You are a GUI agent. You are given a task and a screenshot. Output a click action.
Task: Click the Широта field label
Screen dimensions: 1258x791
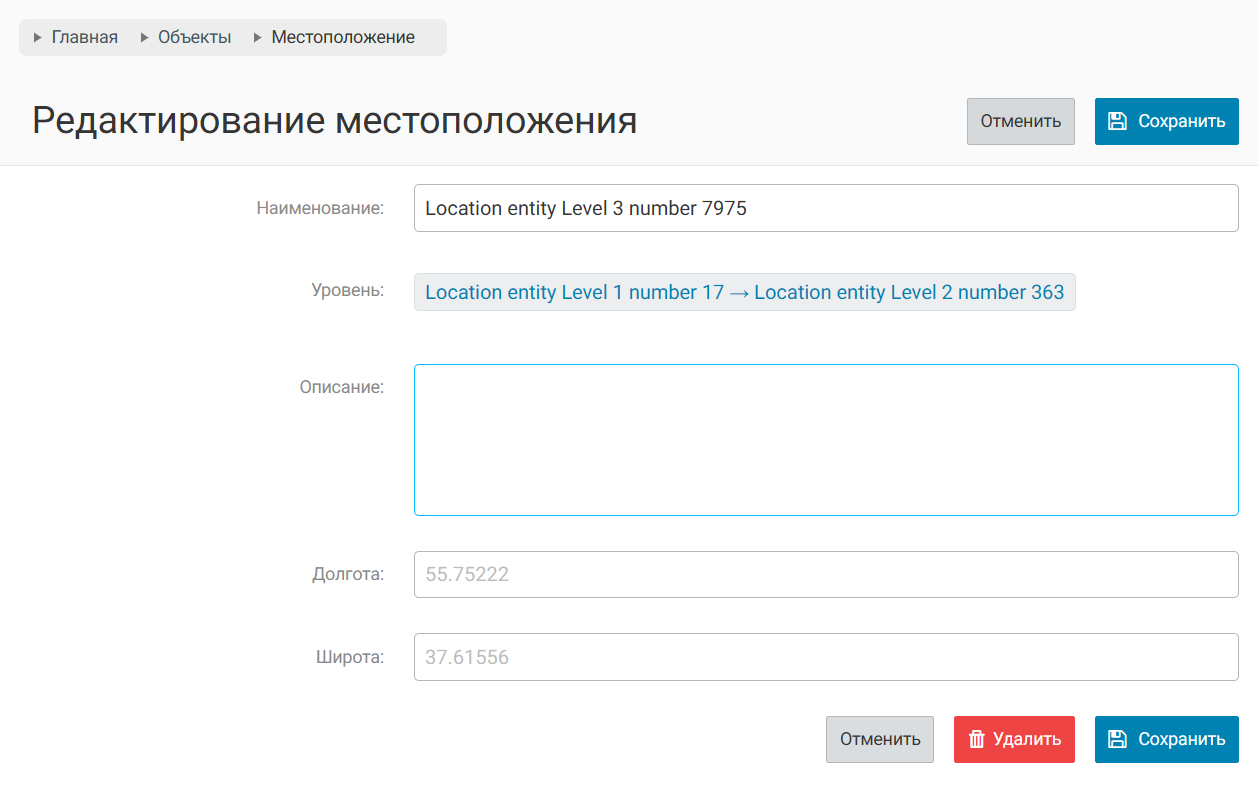coord(349,657)
